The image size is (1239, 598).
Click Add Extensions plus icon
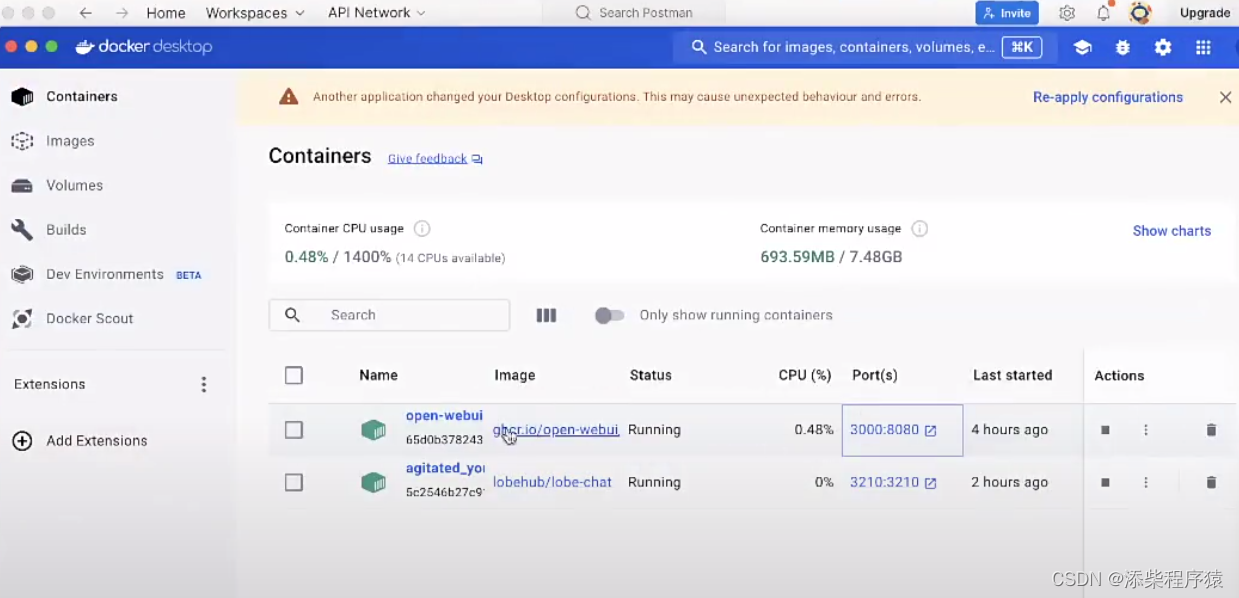pos(22,441)
